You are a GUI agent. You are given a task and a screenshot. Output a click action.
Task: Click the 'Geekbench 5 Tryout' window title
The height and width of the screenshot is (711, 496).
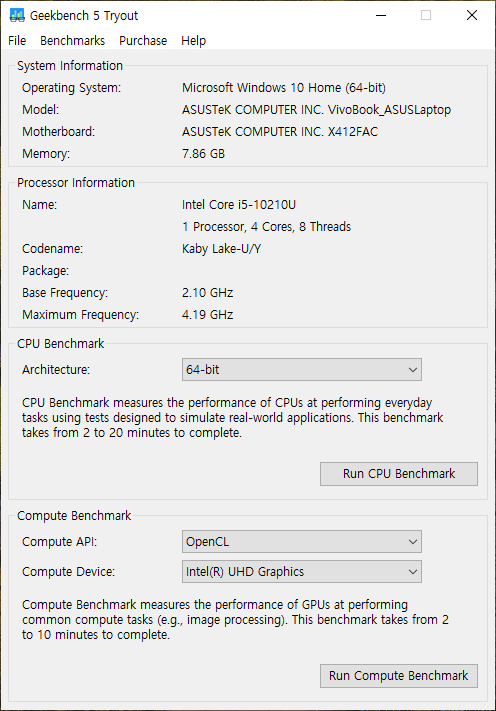[84, 15]
